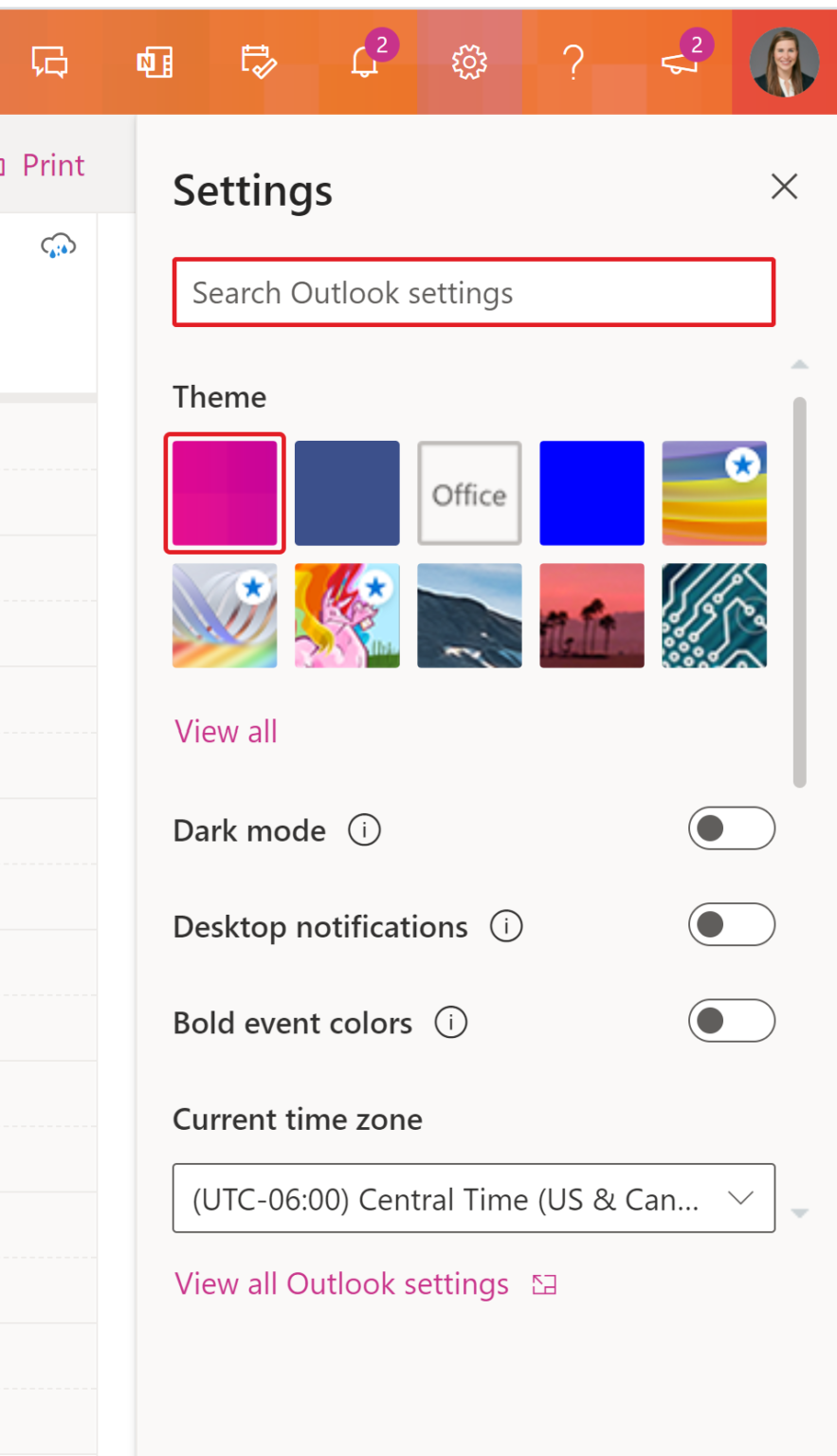
Task: Open the OneNote icon
Action: 154,62
